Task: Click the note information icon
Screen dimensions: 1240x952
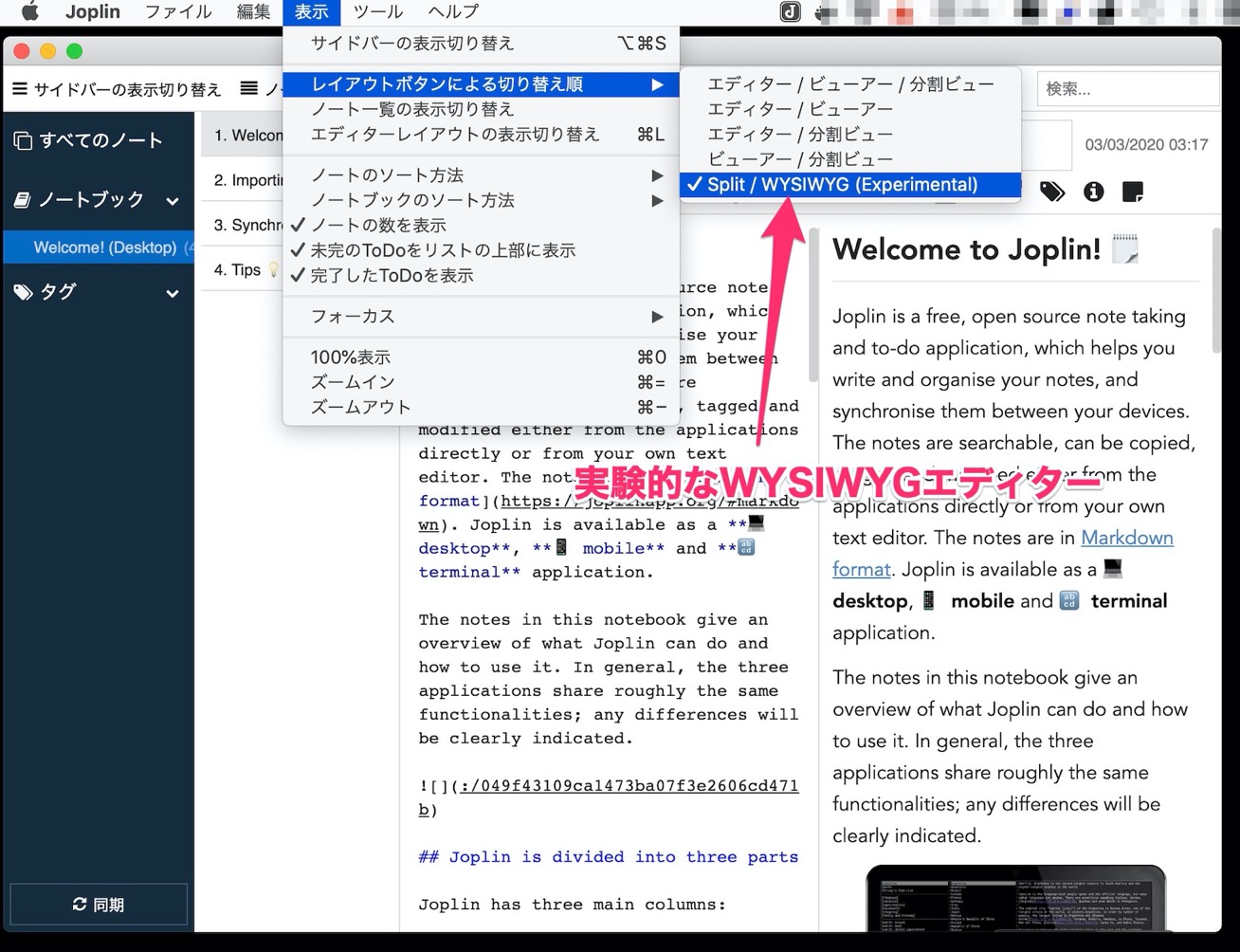Action: tap(1093, 192)
